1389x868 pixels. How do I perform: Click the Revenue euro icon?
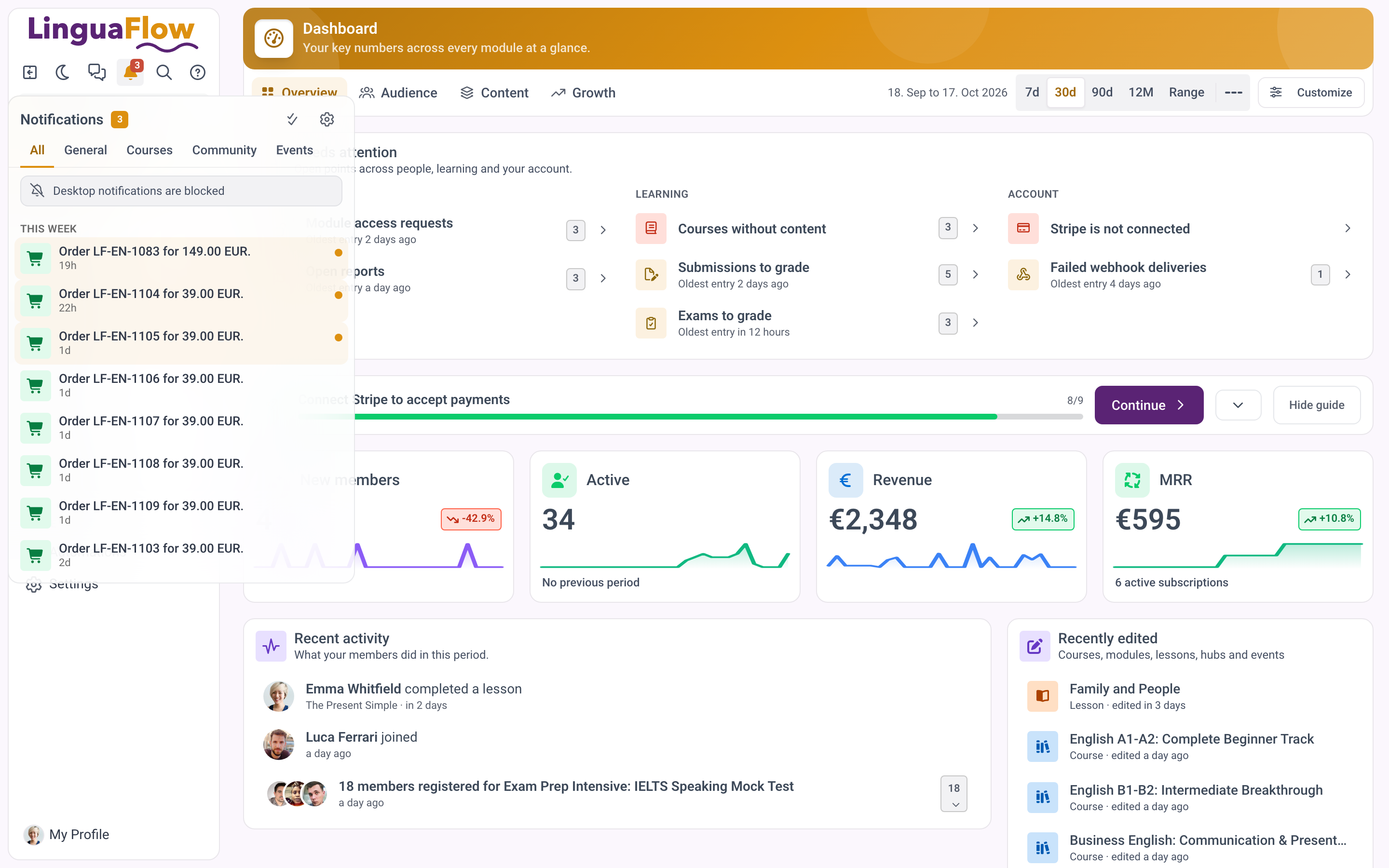point(845,480)
